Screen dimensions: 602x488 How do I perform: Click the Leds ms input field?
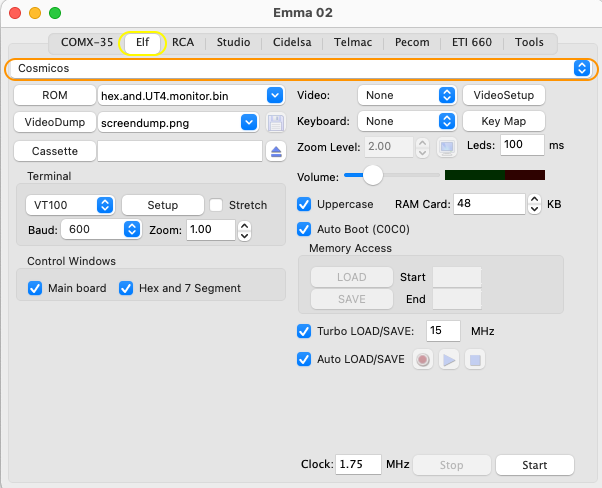click(522, 145)
